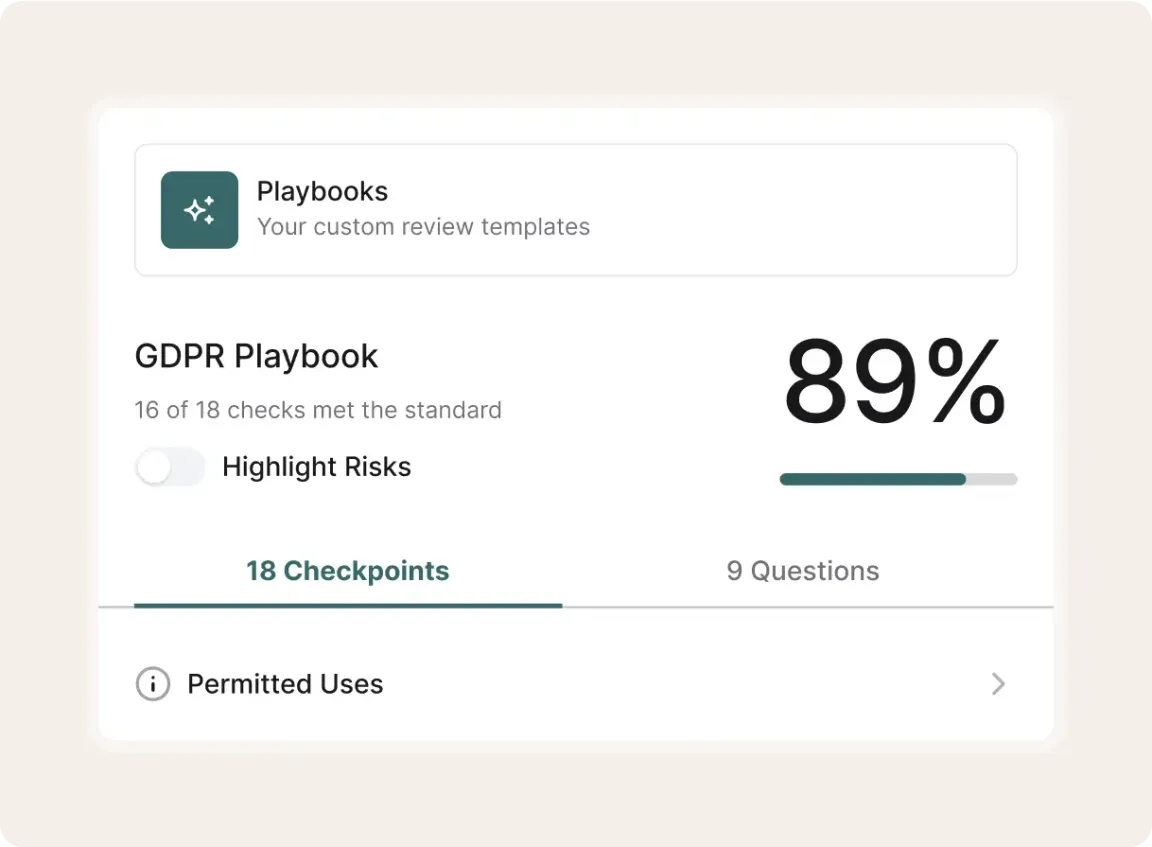Select the 18 Checkpoints tab
1152x847 pixels.
(347, 570)
